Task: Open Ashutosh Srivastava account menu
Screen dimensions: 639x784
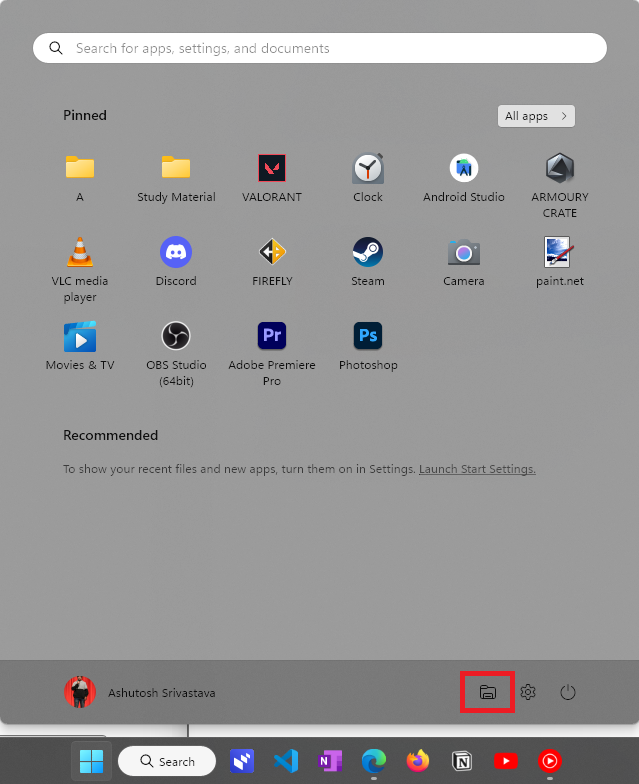Action: [x=140, y=692]
